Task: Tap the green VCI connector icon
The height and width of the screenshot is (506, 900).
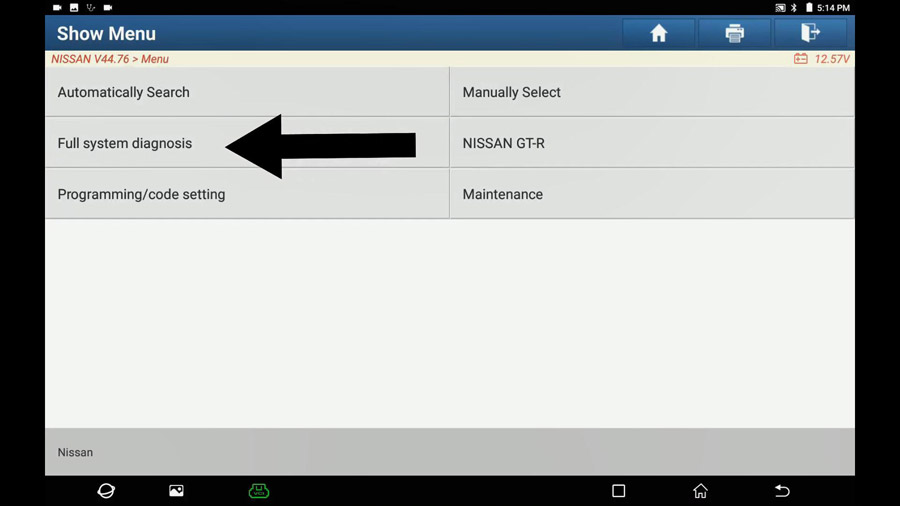Action: point(259,491)
